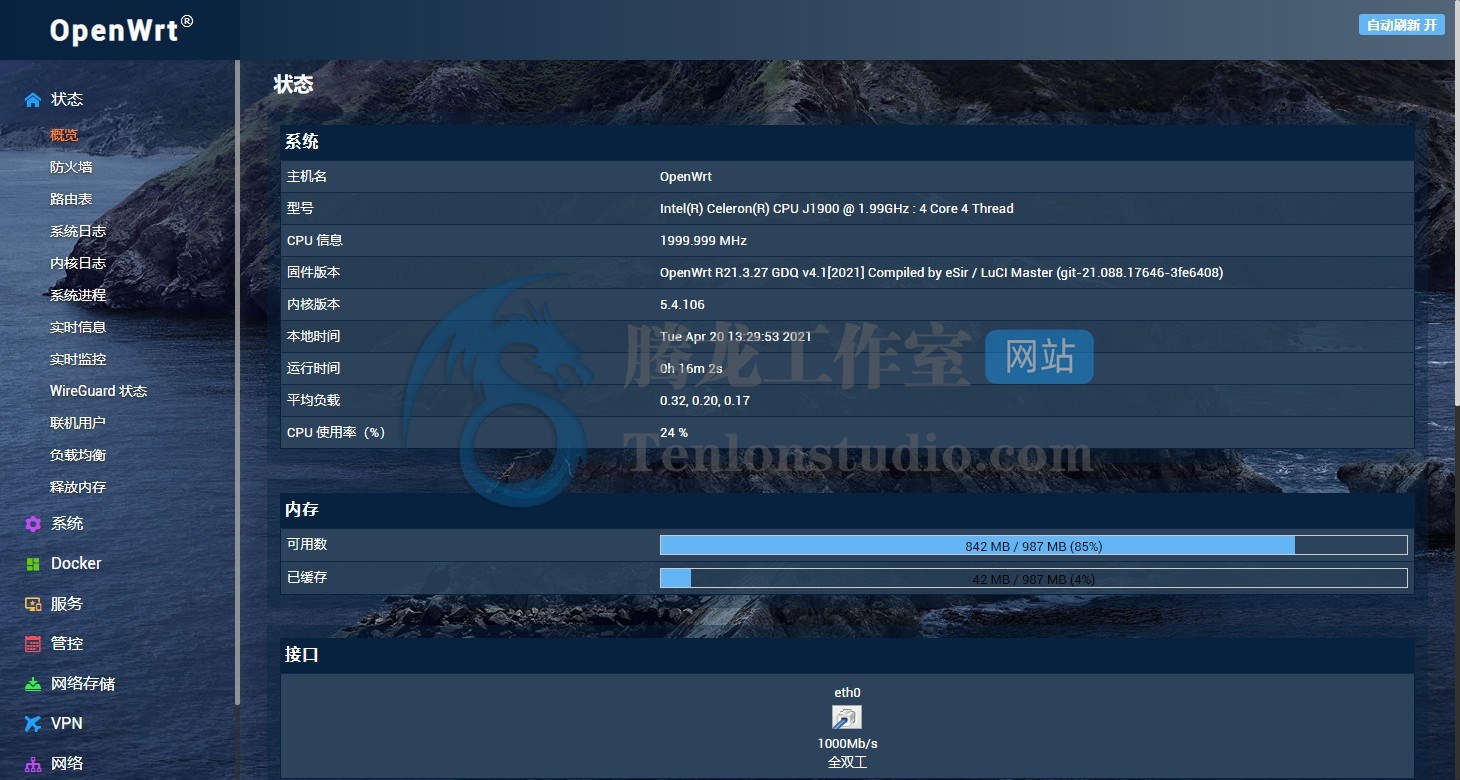Open the 实时信息 page
Viewport: 1460px width, 780px height.
[78, 327]
